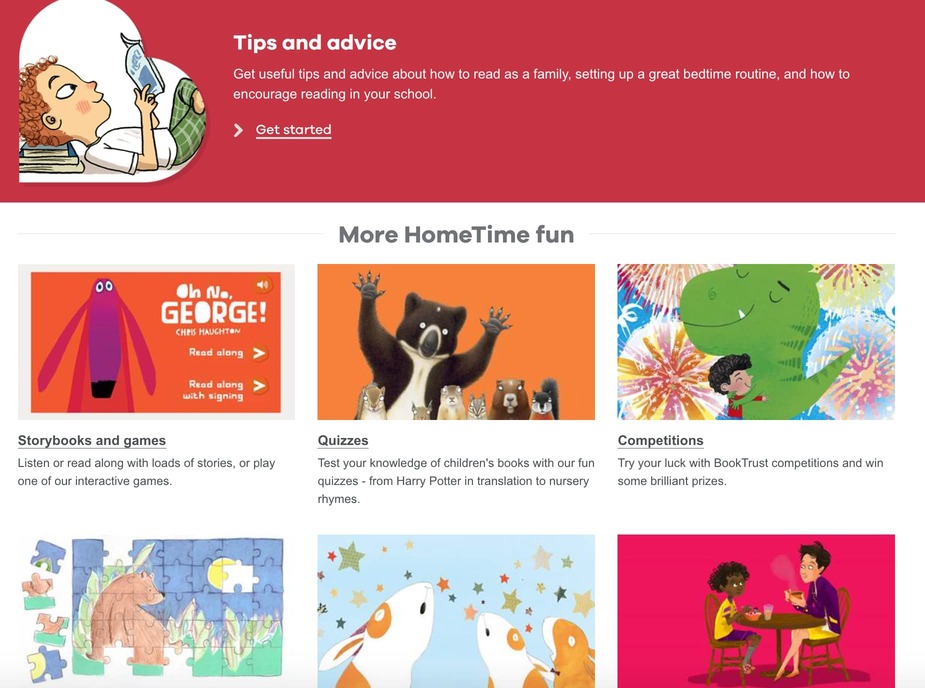Click the Read along with signing arrow
Screen dimensions: 925x688
coord(259,386)
